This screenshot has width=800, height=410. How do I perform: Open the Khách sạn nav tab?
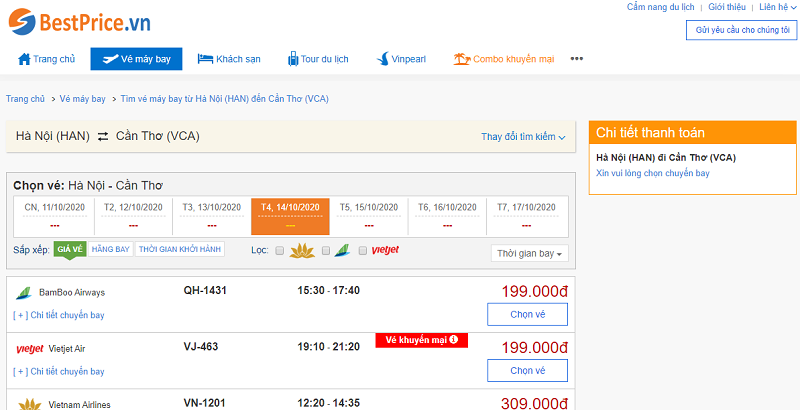click(229, 59)
